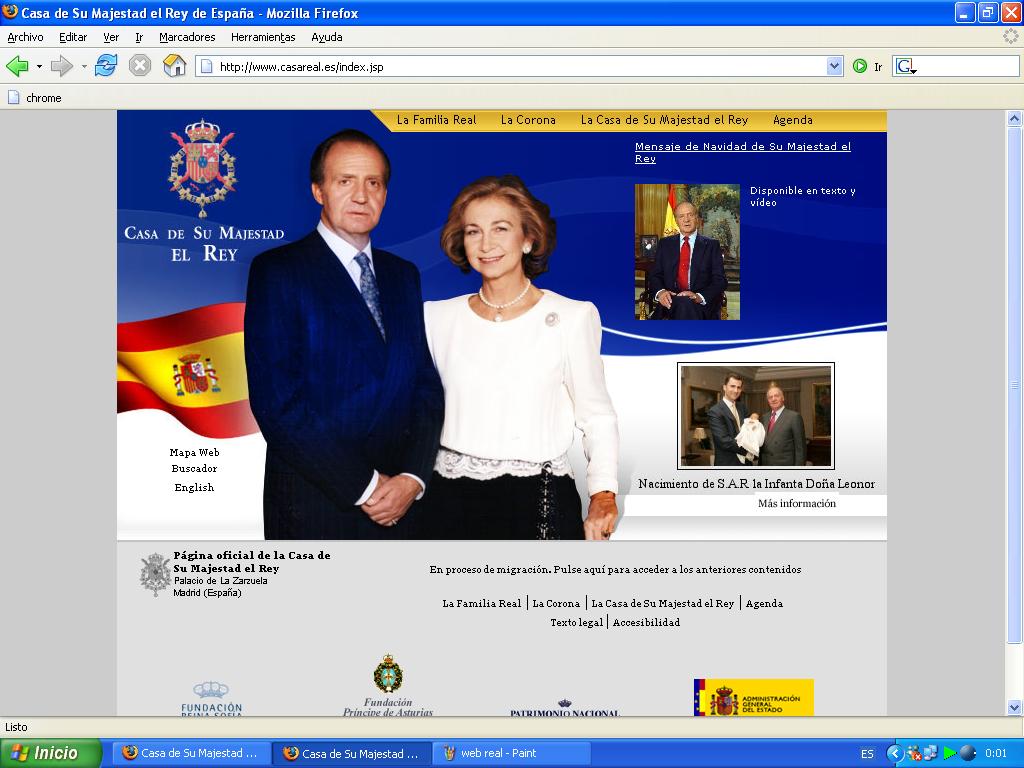This screenshot has width=1024, height=768.
Task: Click the Buscador link
Action: (x=195, y=468)
